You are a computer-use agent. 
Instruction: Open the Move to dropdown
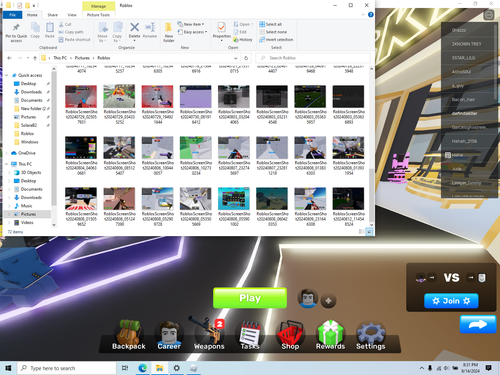102,32
